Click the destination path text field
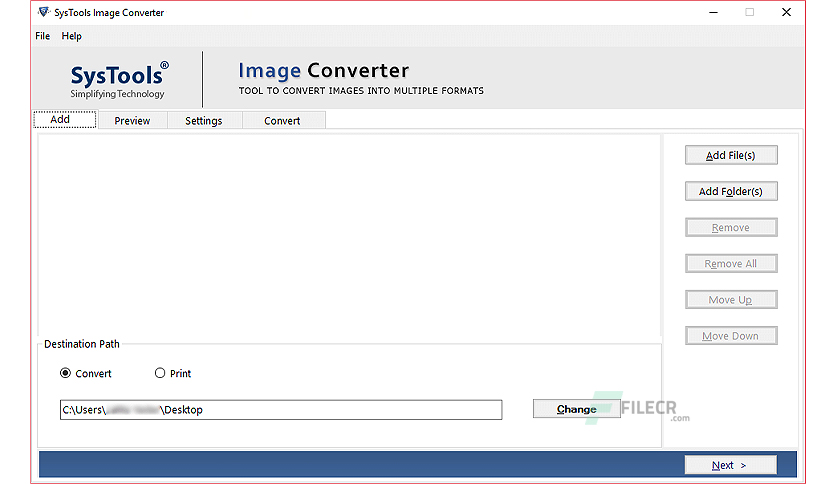The width and height of the screenshot is (836, 484). tap(281, 410)
